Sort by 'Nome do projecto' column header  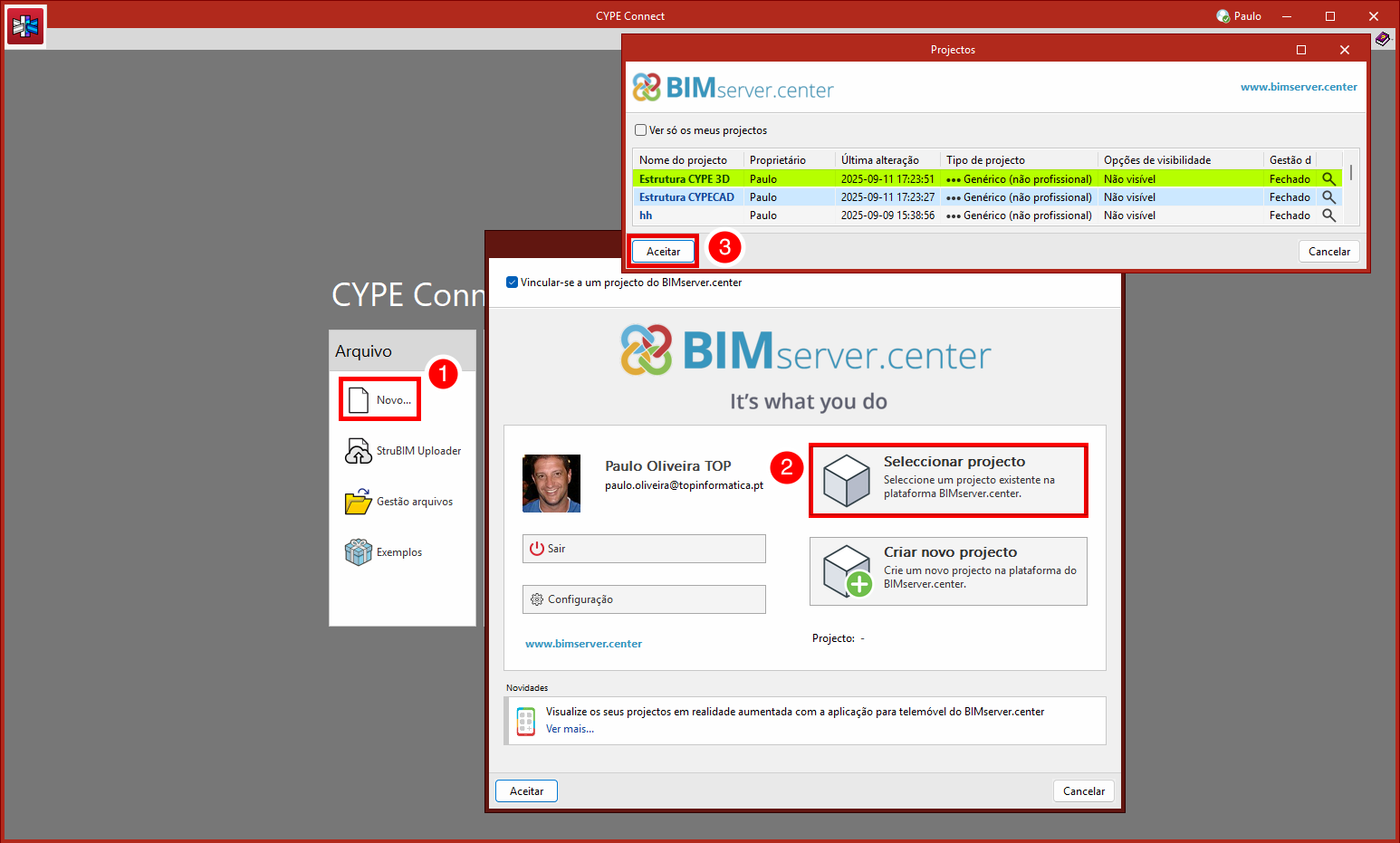click(683, 160)
